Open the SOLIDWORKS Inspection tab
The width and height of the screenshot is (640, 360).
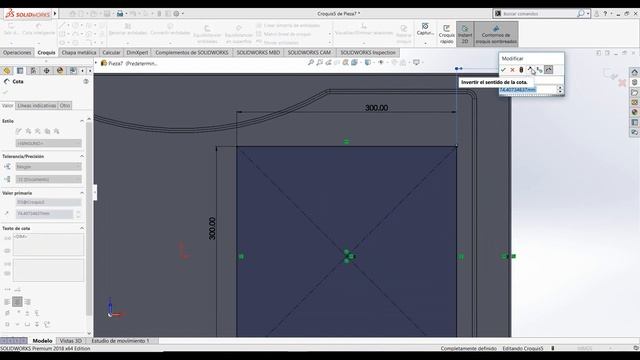tap(368, 53)
